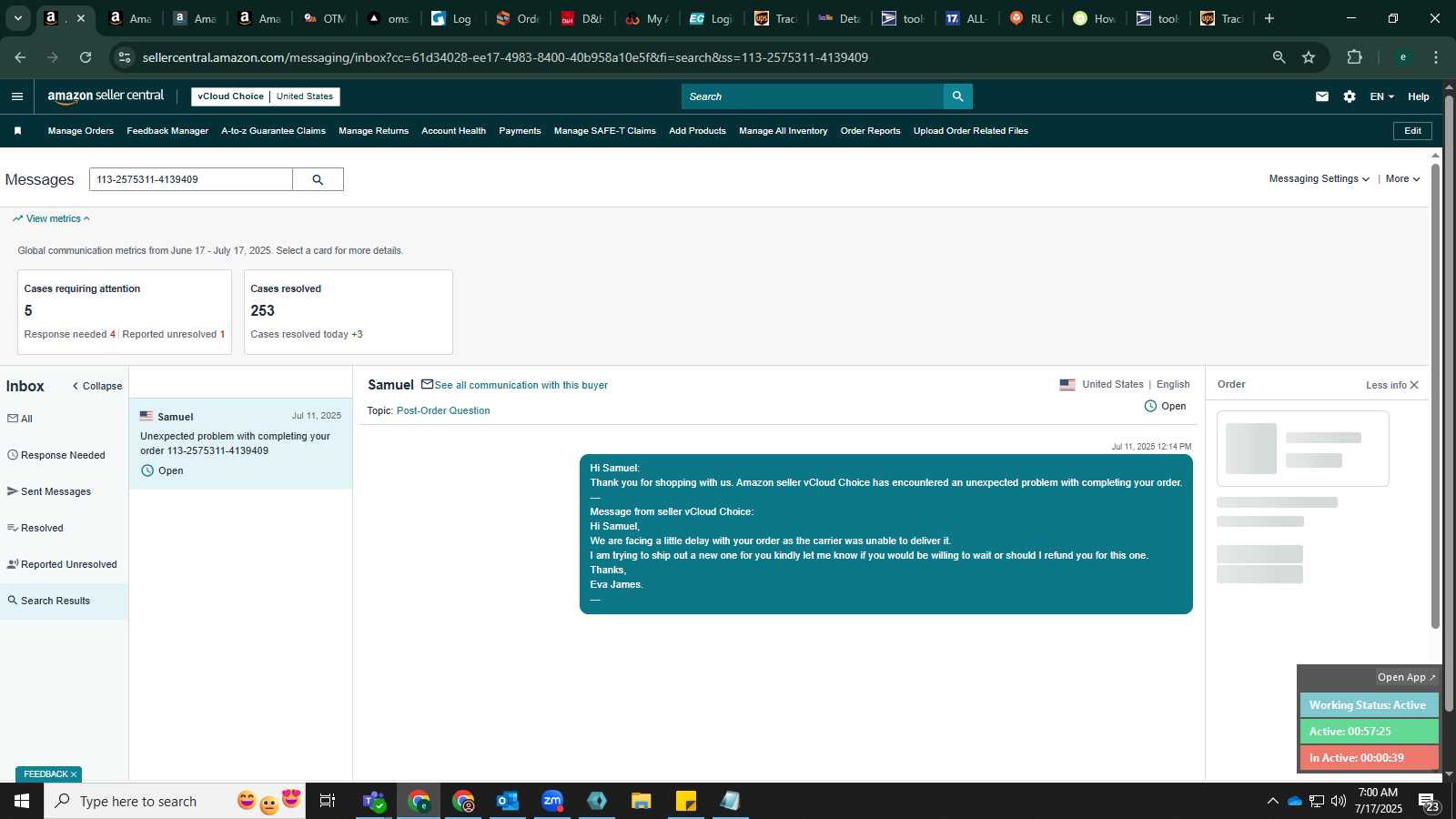Open Sticky Notes from the taskbar
The image size is (1456, 819).
[x=685, y=801]
